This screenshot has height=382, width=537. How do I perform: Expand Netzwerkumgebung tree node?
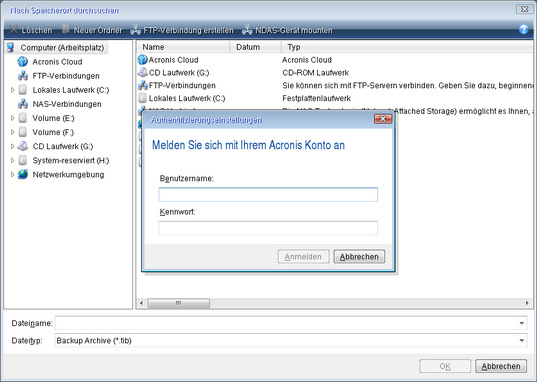coord(12,174)
